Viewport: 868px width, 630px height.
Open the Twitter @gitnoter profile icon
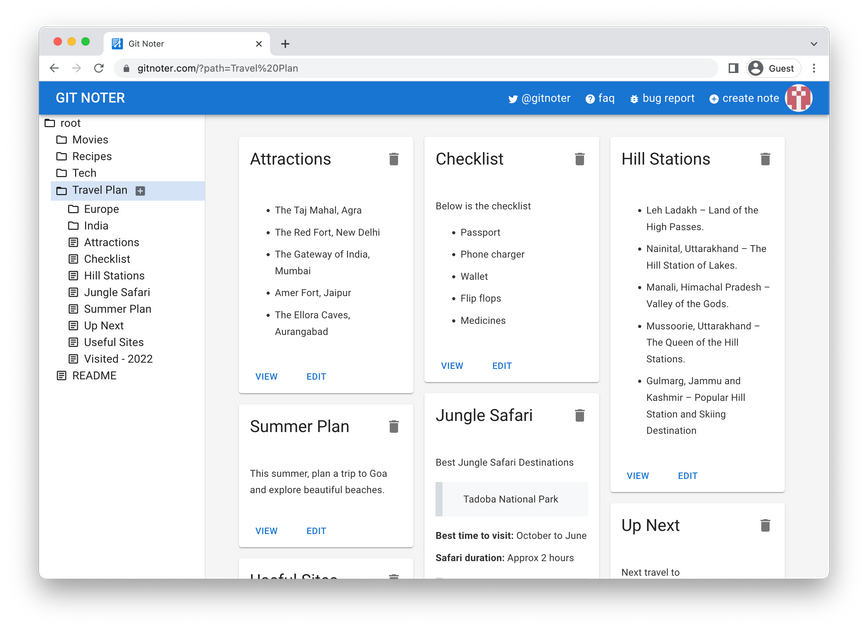click(513, 98)
